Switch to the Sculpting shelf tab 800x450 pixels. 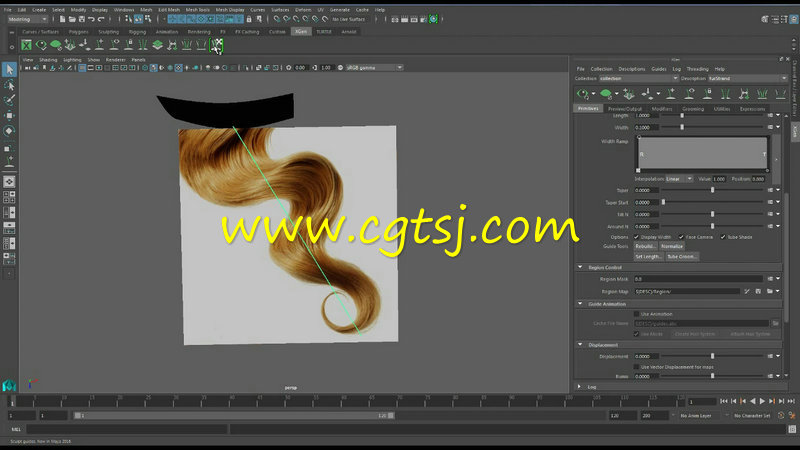coord(108,32)
